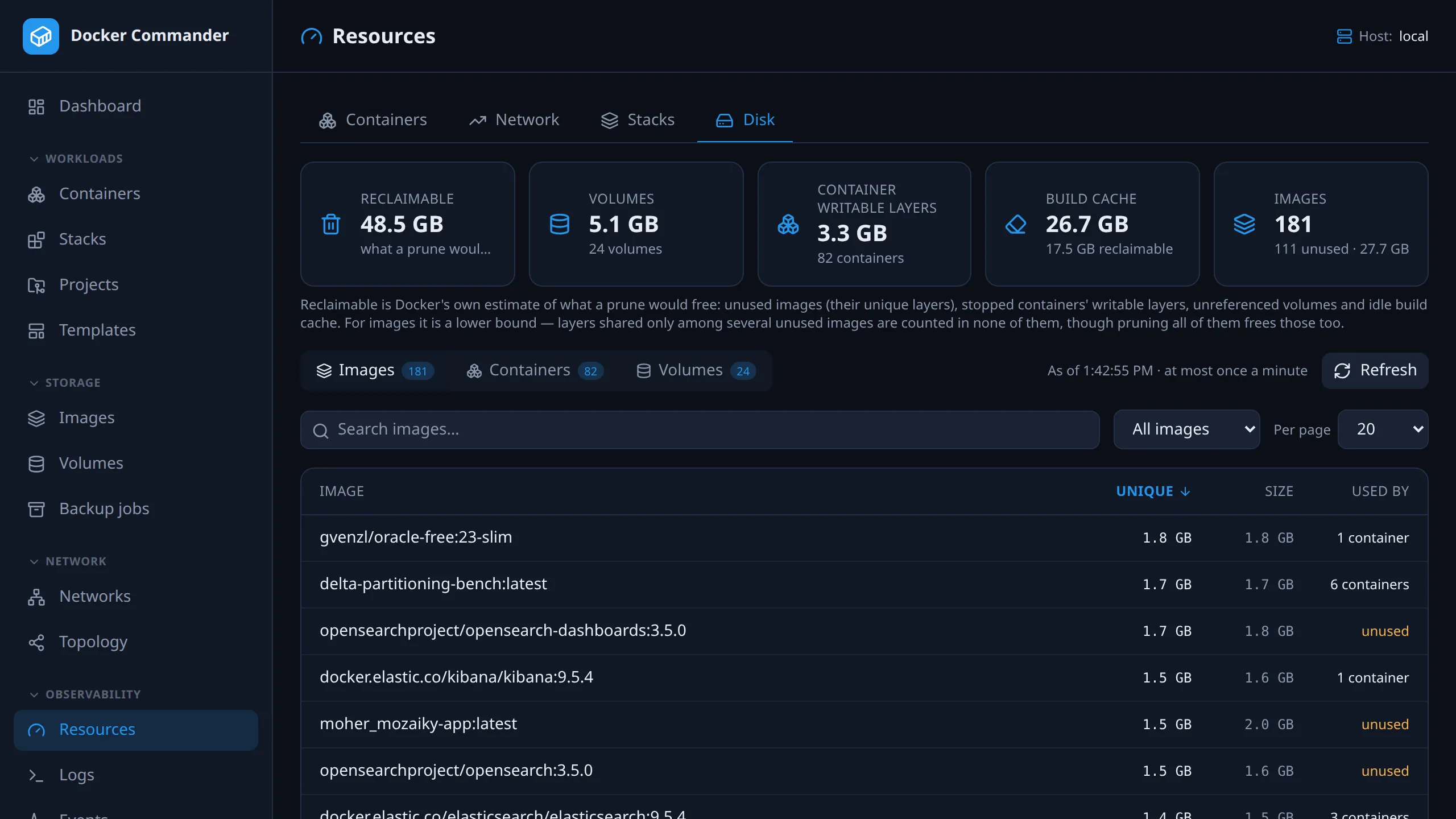
Task: Collapse the Network sidebar section
Action: [68, 561]
